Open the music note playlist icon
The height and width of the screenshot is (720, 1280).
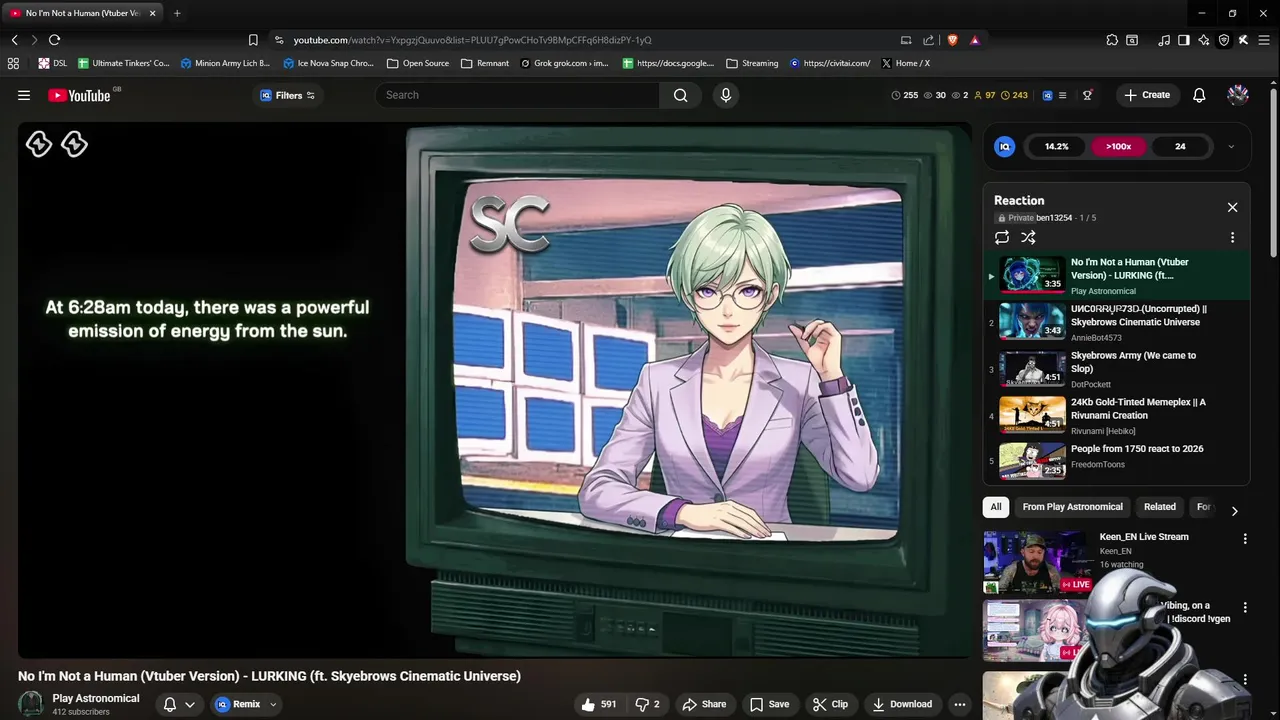1164,40
